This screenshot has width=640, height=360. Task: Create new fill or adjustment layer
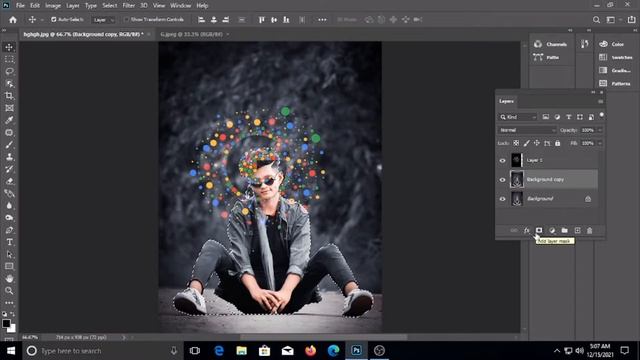click(552, 231)
